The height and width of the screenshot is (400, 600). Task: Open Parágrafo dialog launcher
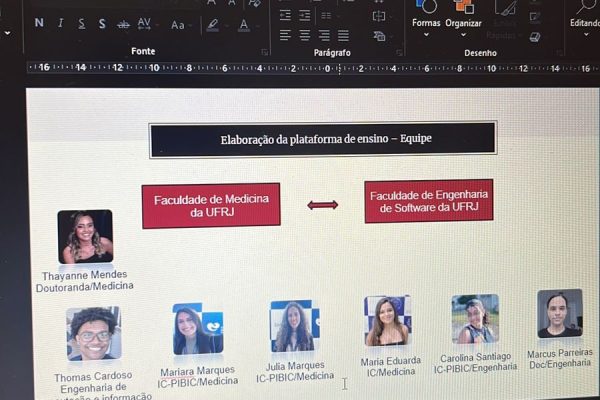coord(398,51)
